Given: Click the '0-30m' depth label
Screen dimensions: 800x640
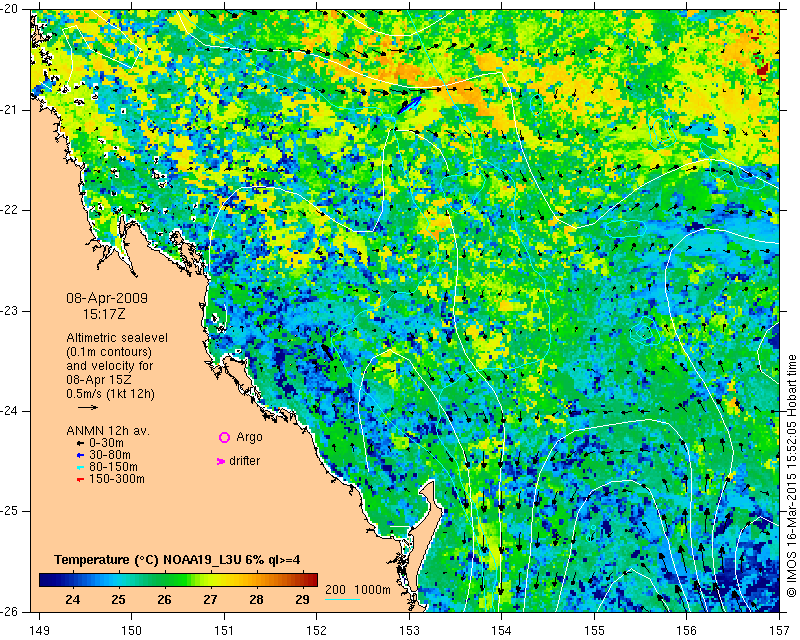Looking at the screenshot, I should (106, 443).
